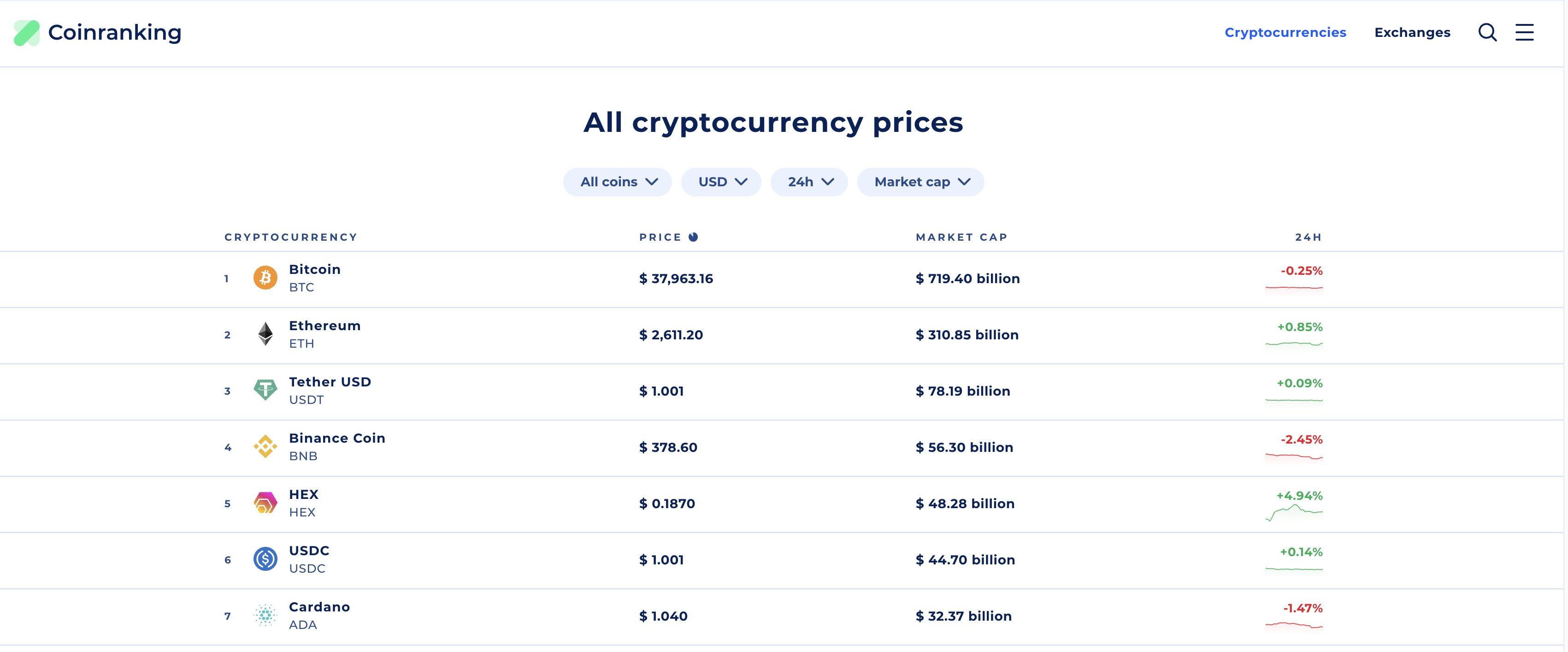1568x652 pixels.
Task: Click the USDC dollar logo
Action: [x=266, y=559]
